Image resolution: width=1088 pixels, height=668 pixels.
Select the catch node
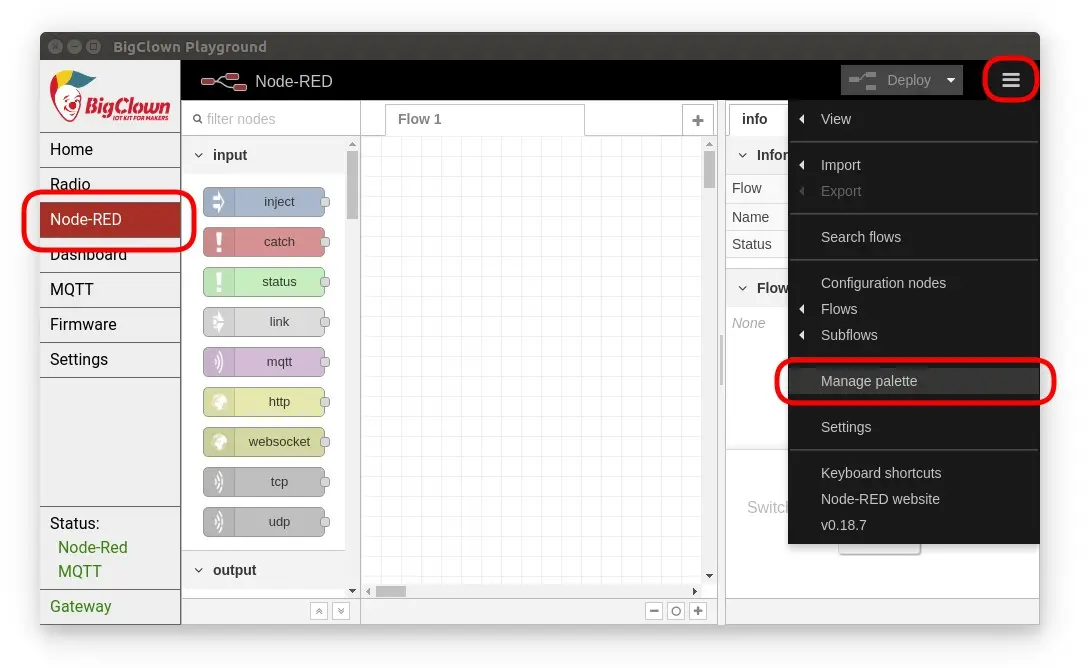(264, 242)
